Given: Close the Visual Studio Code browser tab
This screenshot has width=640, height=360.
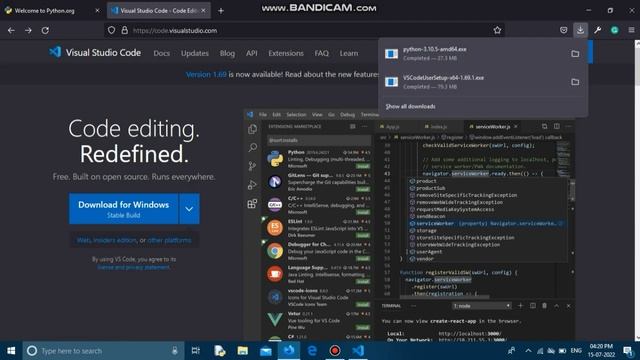Looking at the screenshot, I should point(203,11).
